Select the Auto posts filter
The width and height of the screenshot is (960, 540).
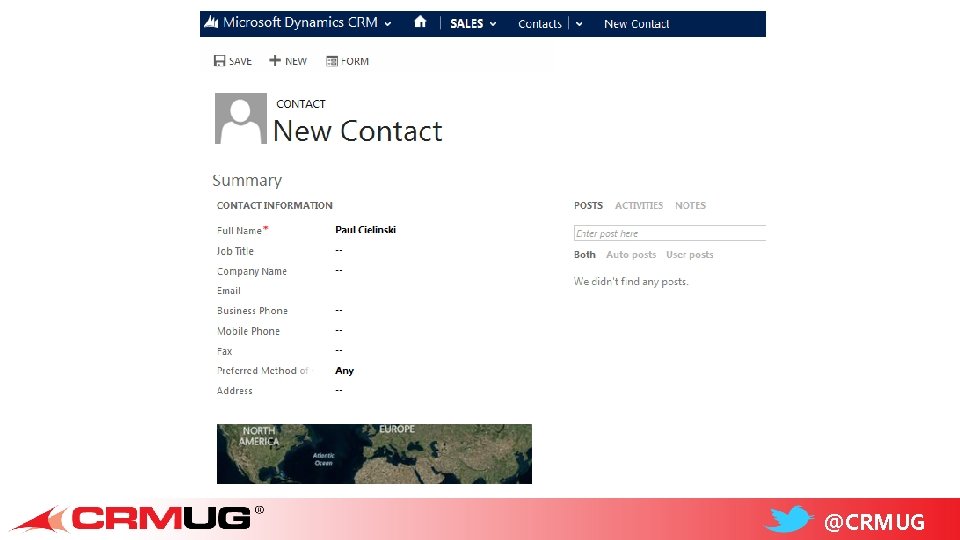(x=631, y=254)
